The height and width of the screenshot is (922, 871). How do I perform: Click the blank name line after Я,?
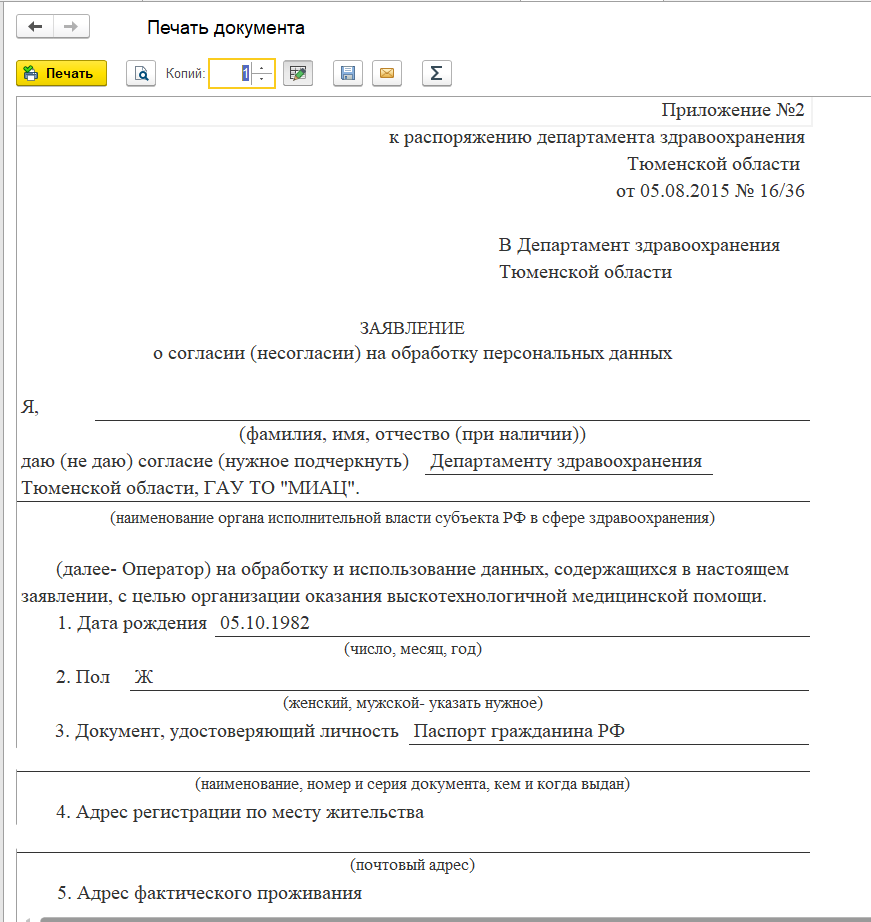450,407
